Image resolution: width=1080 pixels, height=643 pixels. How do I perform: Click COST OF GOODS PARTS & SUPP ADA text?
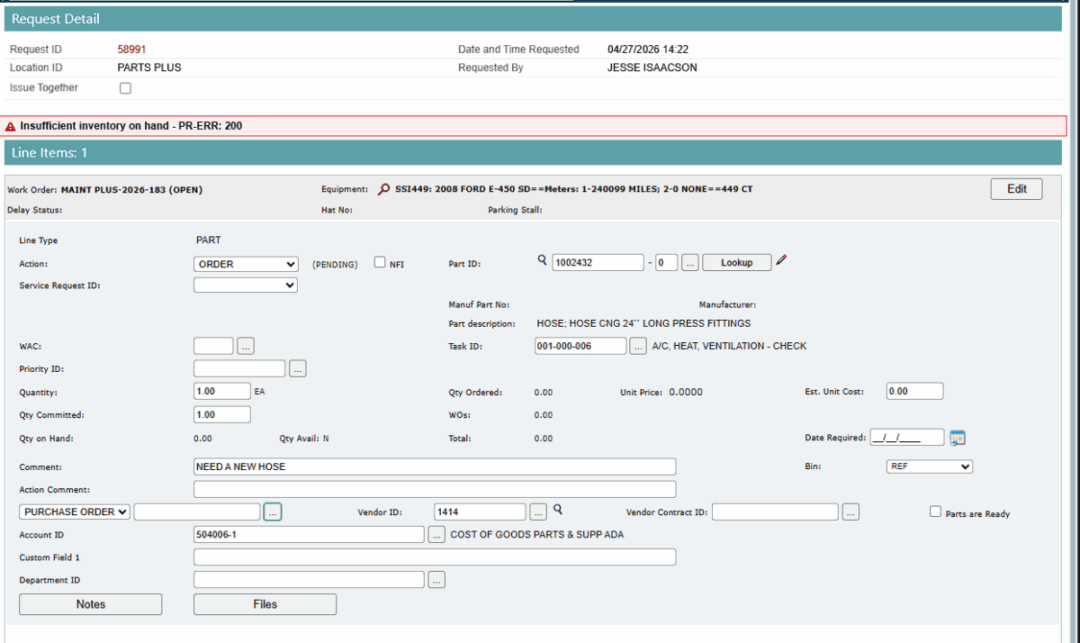coord(537,535)
